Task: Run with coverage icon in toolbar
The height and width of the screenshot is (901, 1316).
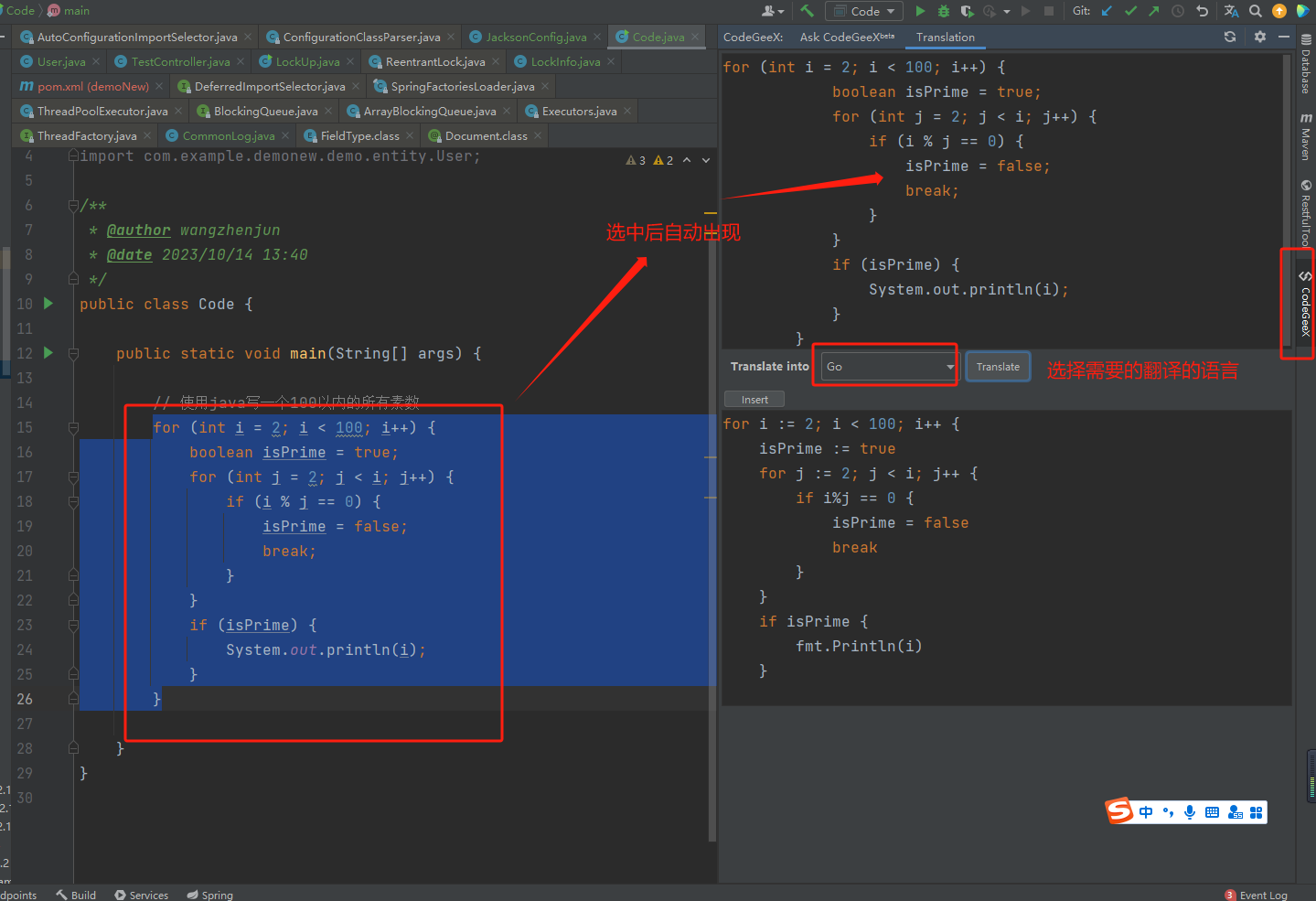Action: coord(967,11)
